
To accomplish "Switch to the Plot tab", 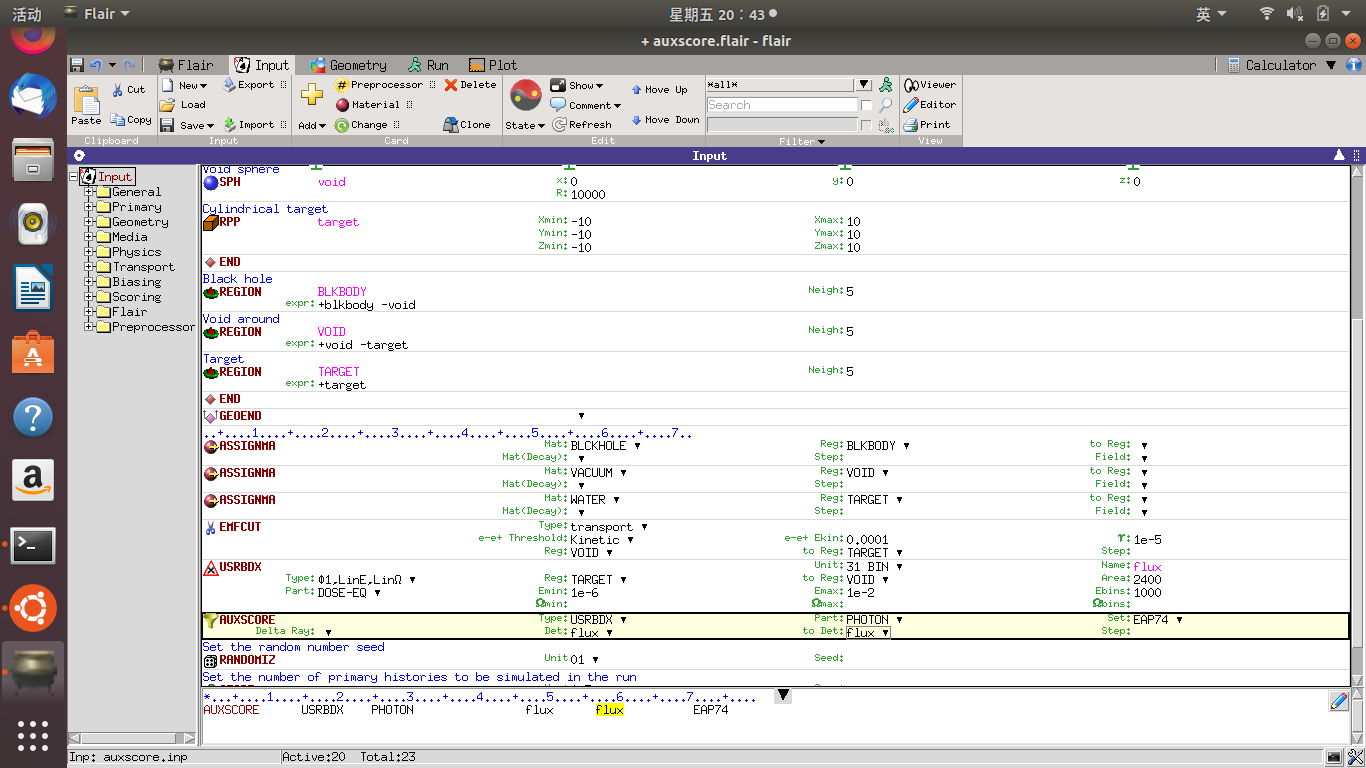I will pyautogui.click(x=493, y=65).
